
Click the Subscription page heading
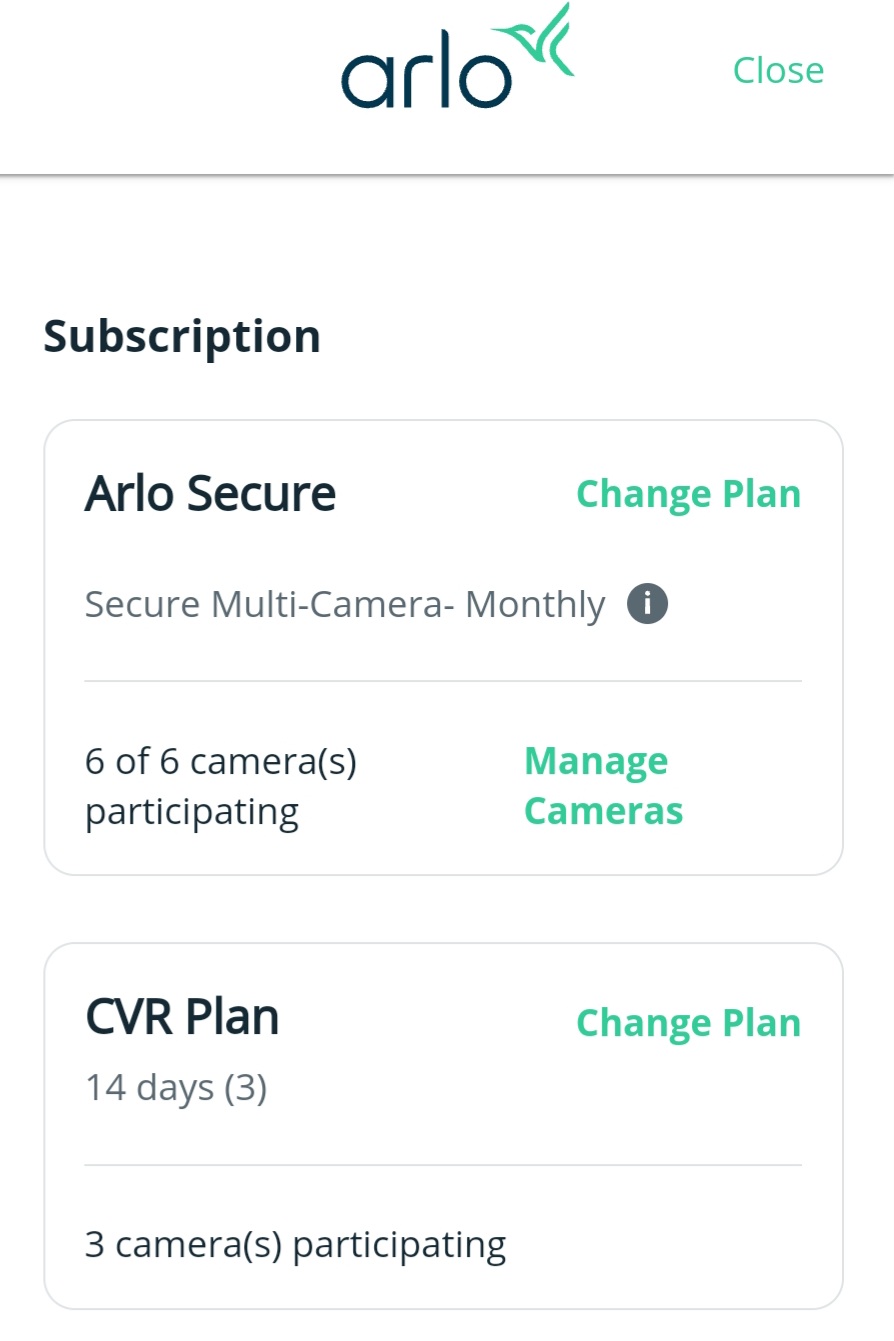click(x=181, y=336)
